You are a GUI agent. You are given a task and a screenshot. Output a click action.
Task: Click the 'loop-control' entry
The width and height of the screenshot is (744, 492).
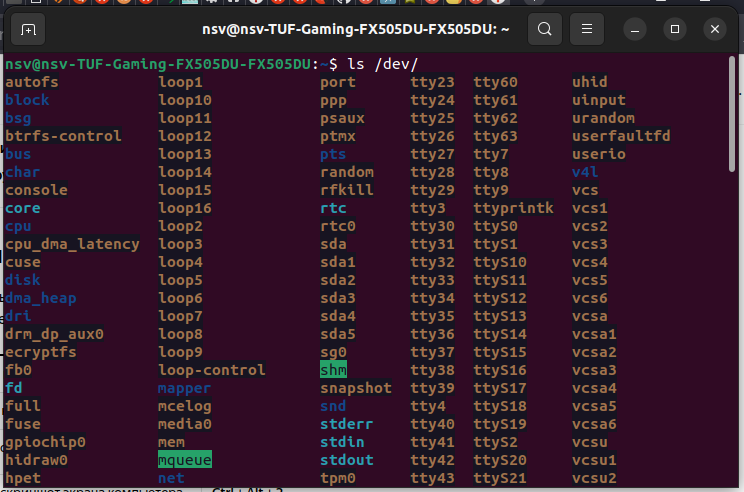pyautogui.click(x=212, y=370)
